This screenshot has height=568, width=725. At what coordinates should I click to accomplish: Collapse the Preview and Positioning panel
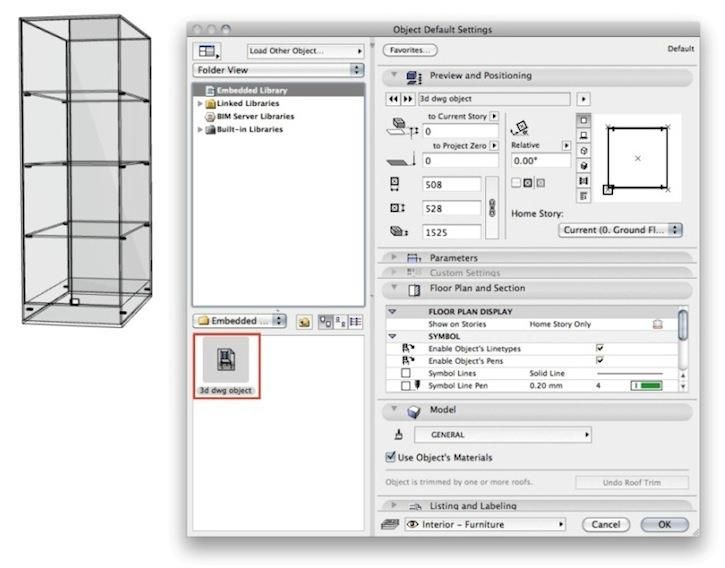click(394, 74)
